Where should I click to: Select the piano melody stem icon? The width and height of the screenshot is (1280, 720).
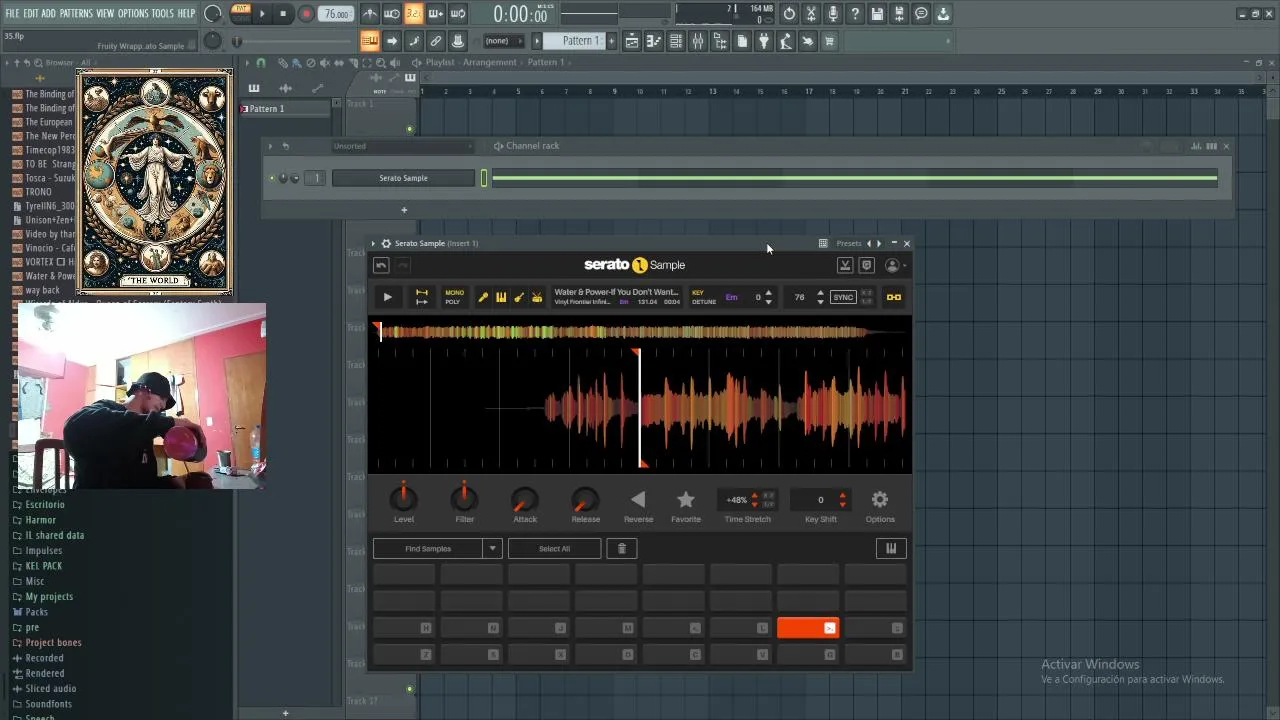(501, 297)
